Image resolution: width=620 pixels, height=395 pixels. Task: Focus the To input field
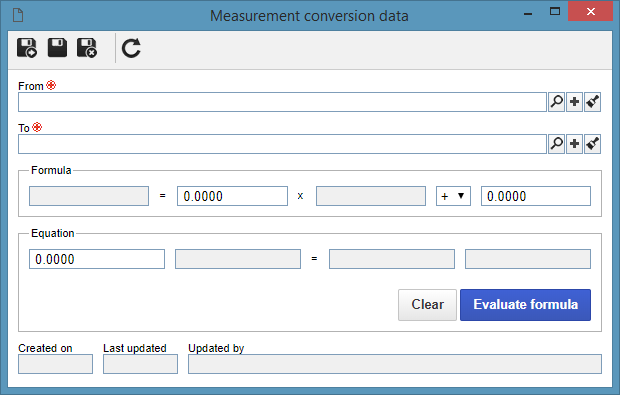pos(282,144)
